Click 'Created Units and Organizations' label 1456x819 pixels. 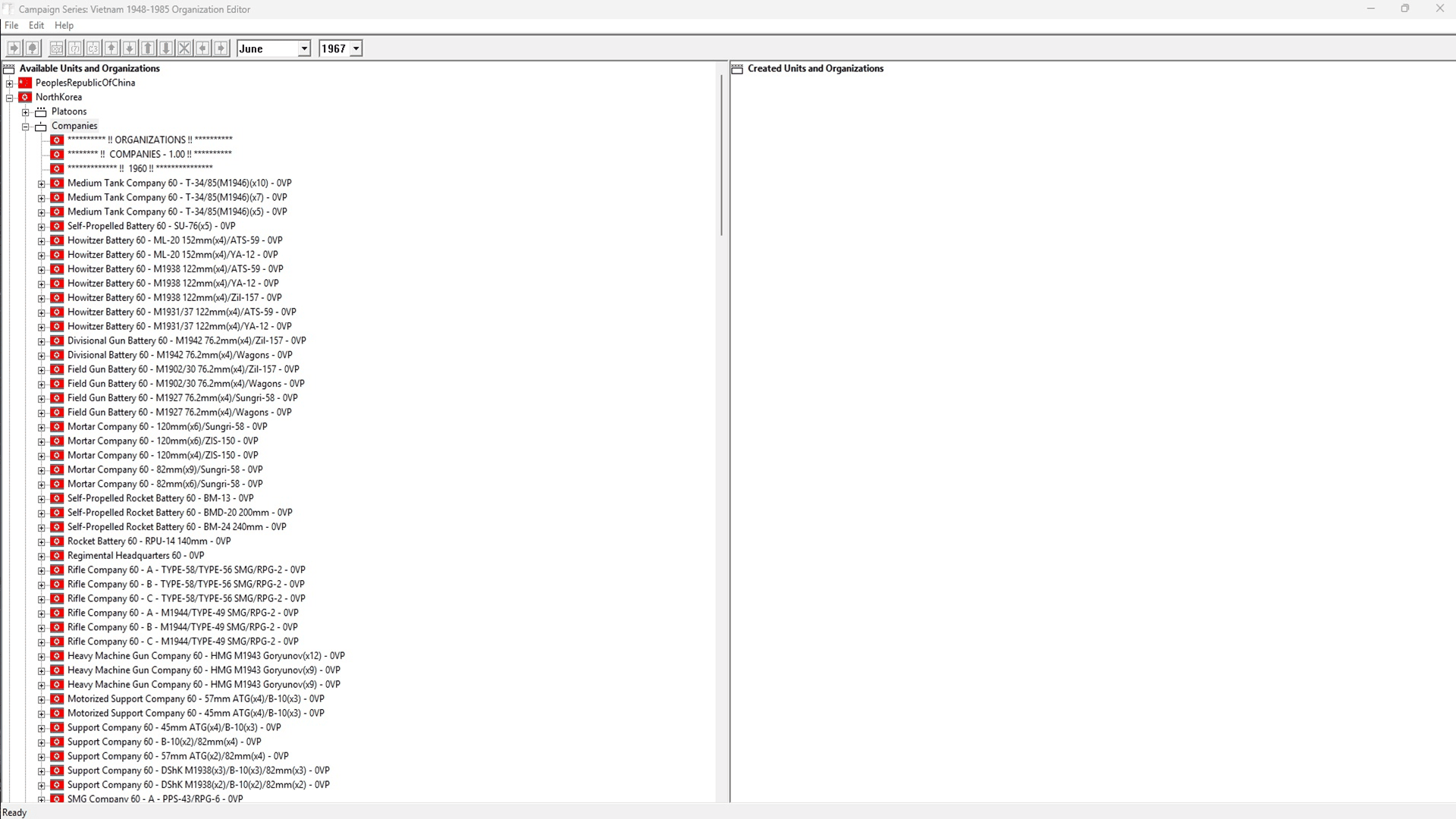pos(815,68)
